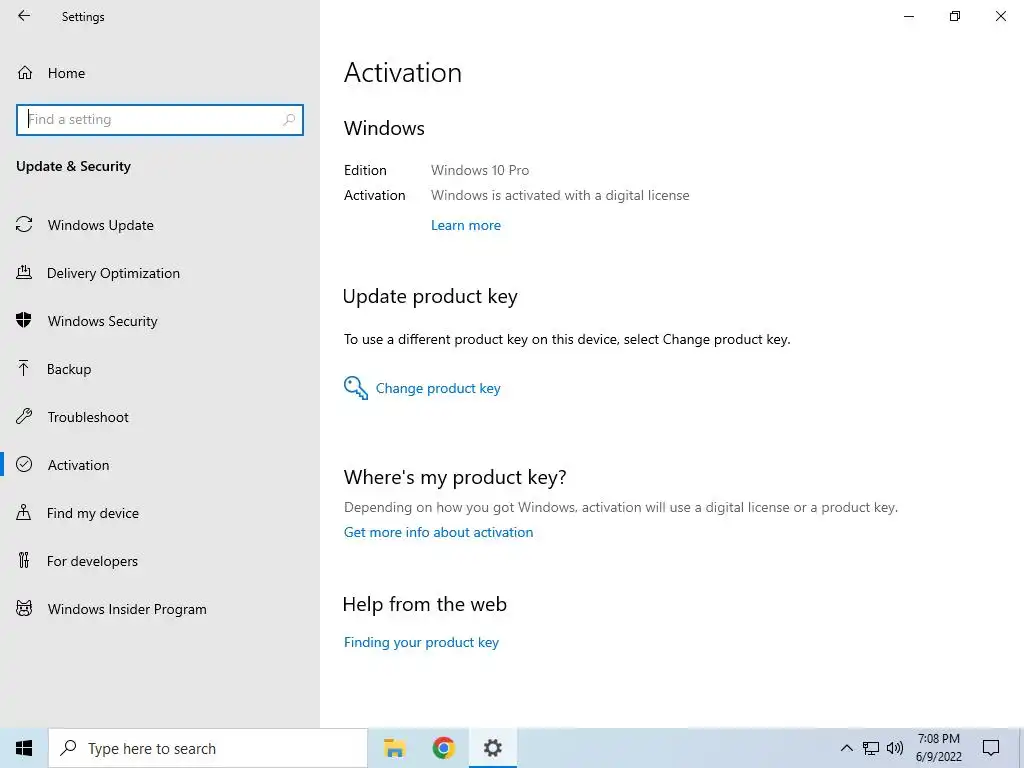
Task: Go to Home in Settings label
Action: (67, 73)
